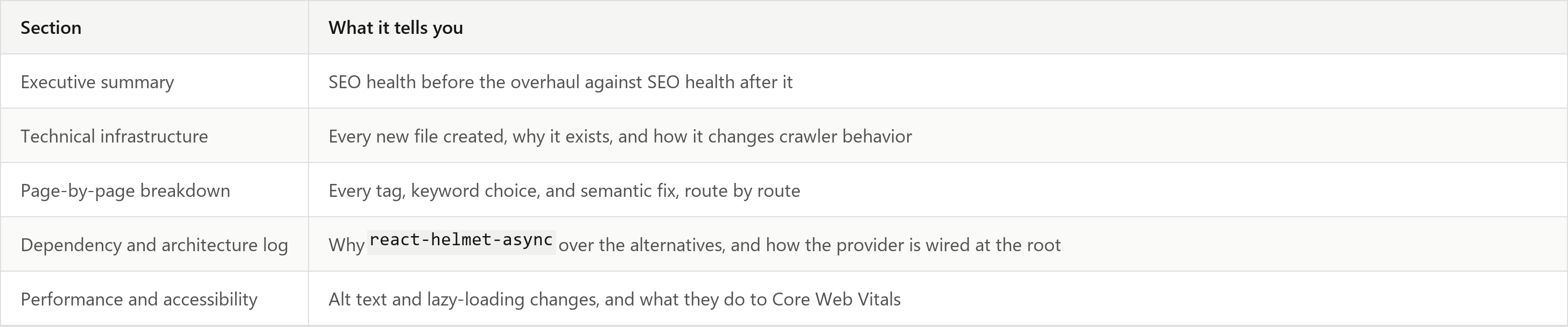Click the react-helmet-async code snippet

(x=461, y=240)
